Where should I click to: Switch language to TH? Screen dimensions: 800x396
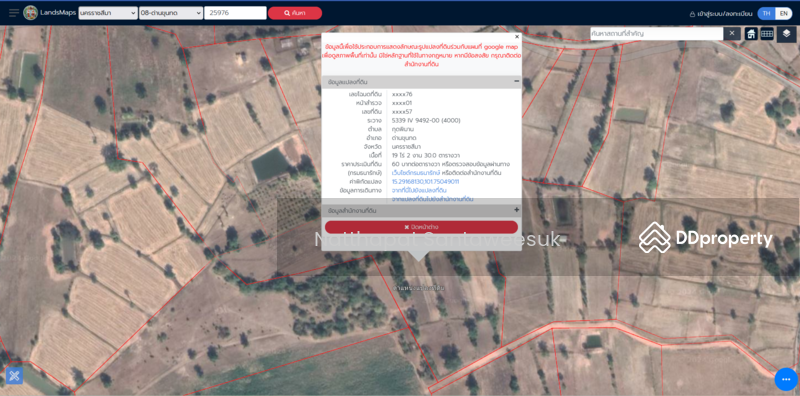[766, 14]
